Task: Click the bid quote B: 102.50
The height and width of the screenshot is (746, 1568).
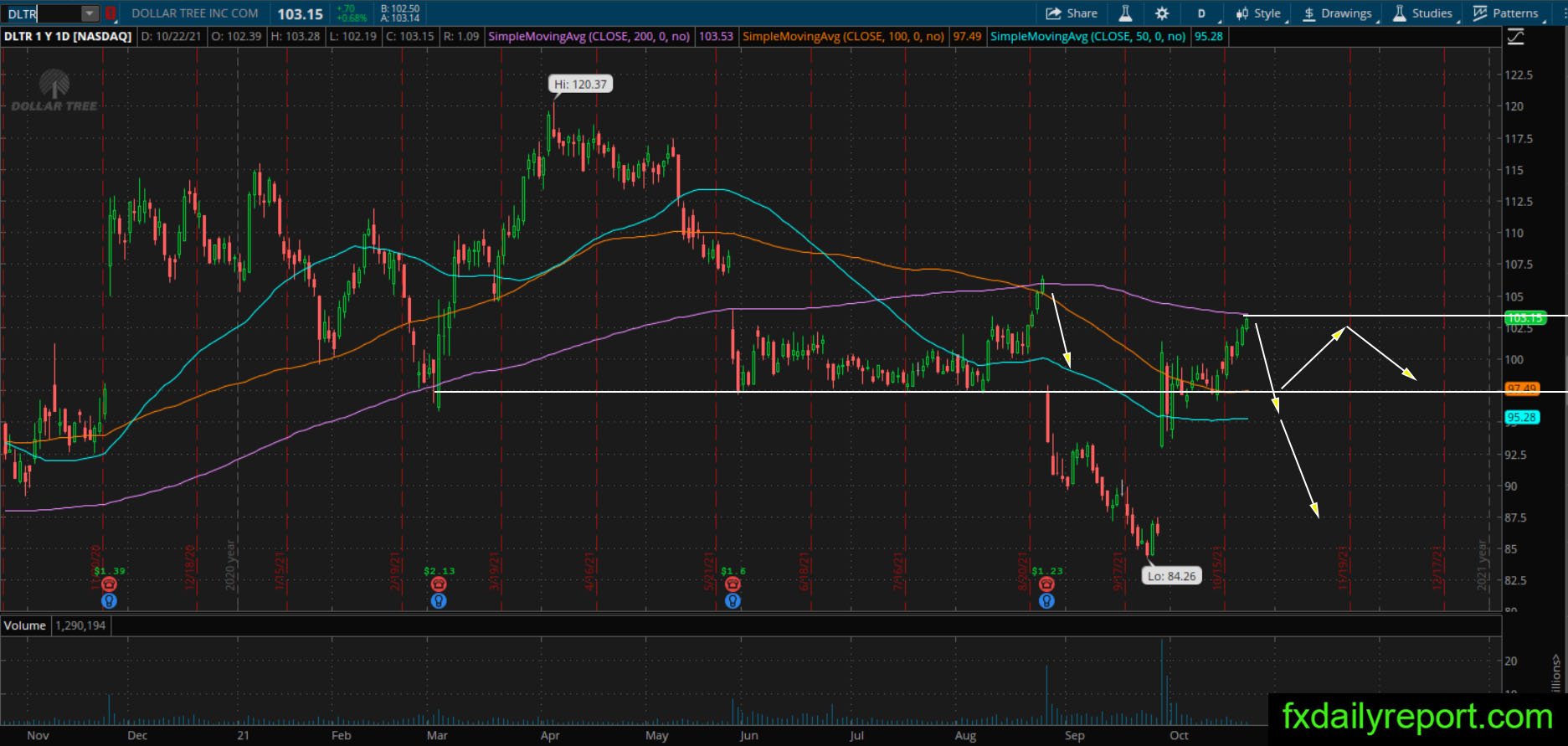Action: [x=400, y=9]
